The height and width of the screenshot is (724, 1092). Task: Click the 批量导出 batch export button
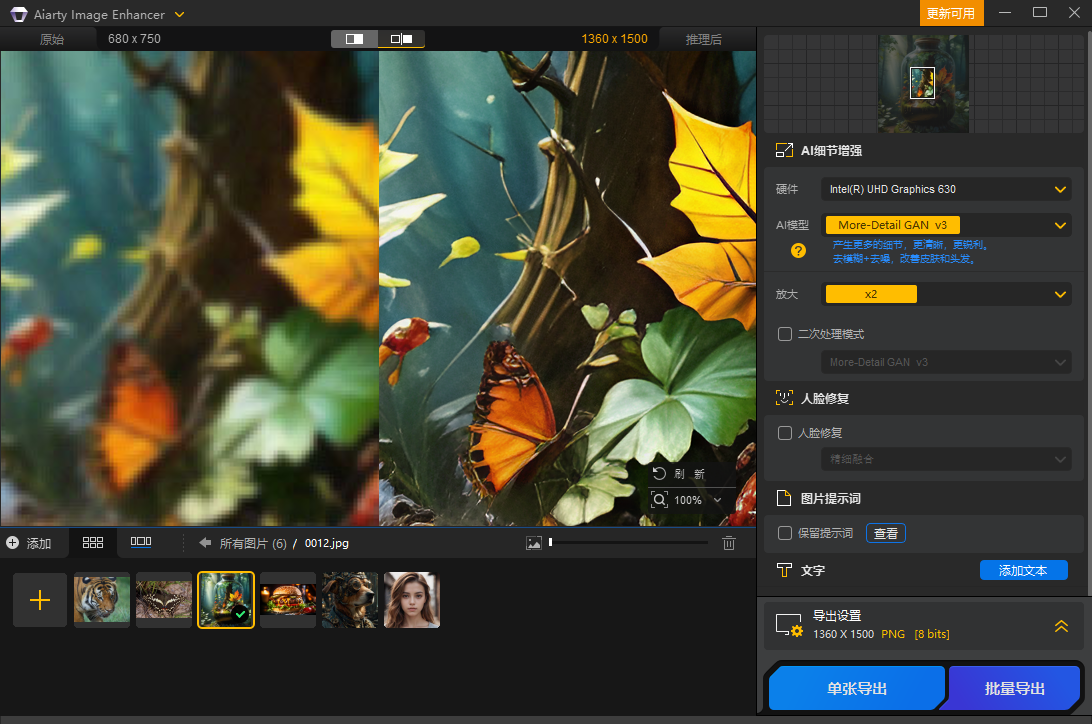pos(1014,688)
